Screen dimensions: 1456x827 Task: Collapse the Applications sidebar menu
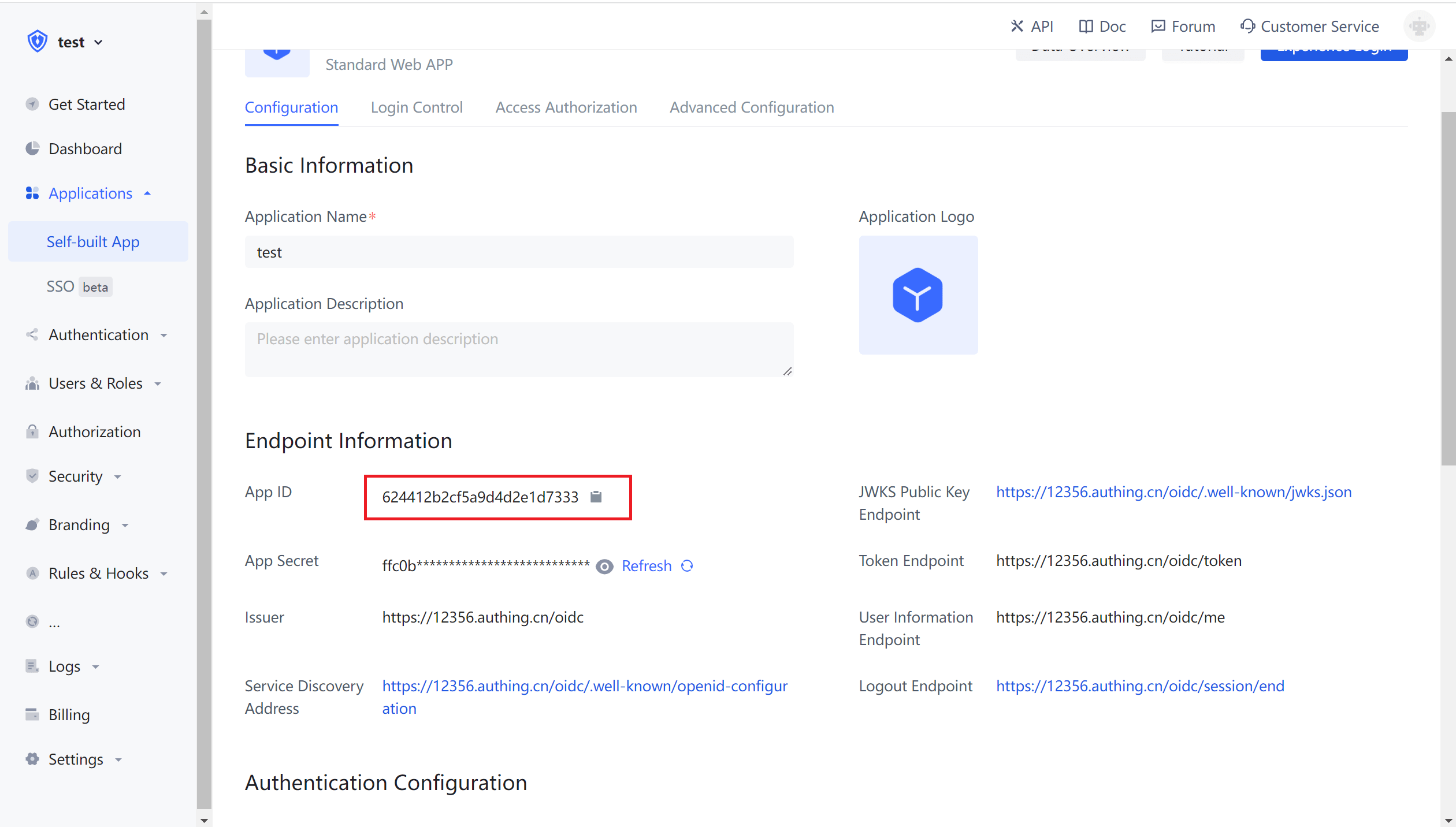(91, 193)
